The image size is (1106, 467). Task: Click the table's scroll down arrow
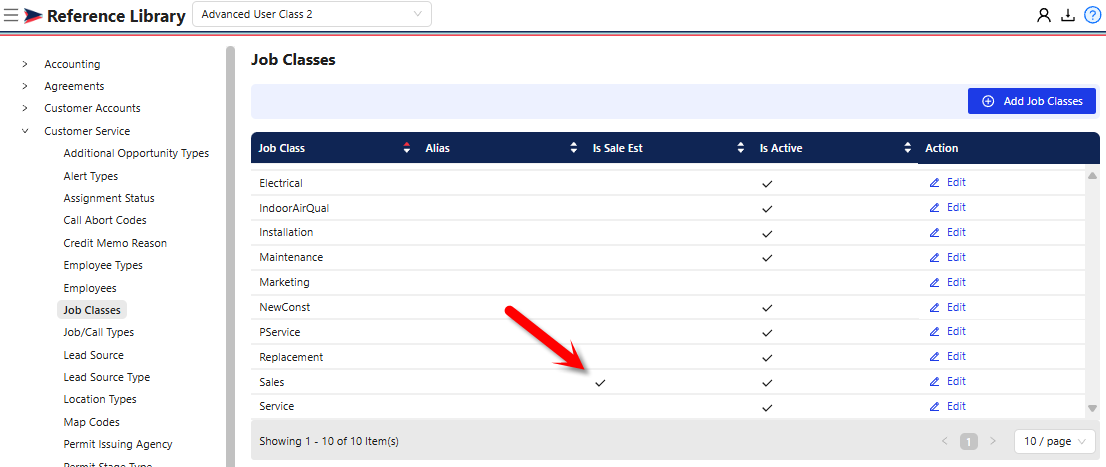1092,408
